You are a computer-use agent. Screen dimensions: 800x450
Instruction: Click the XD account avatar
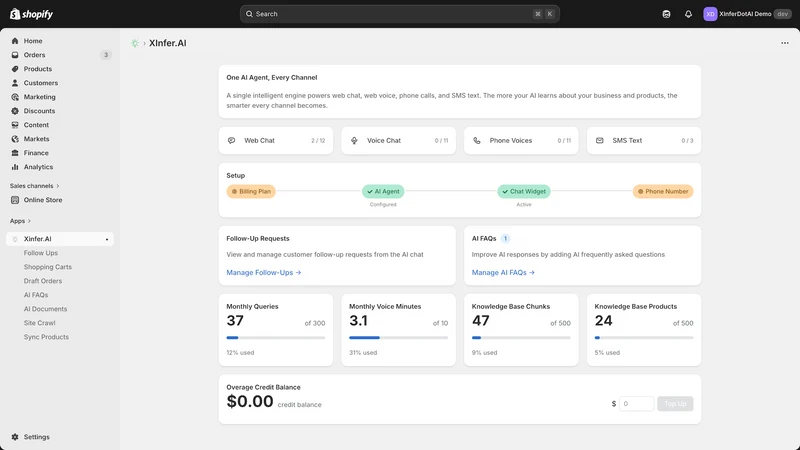pos(710,14)
